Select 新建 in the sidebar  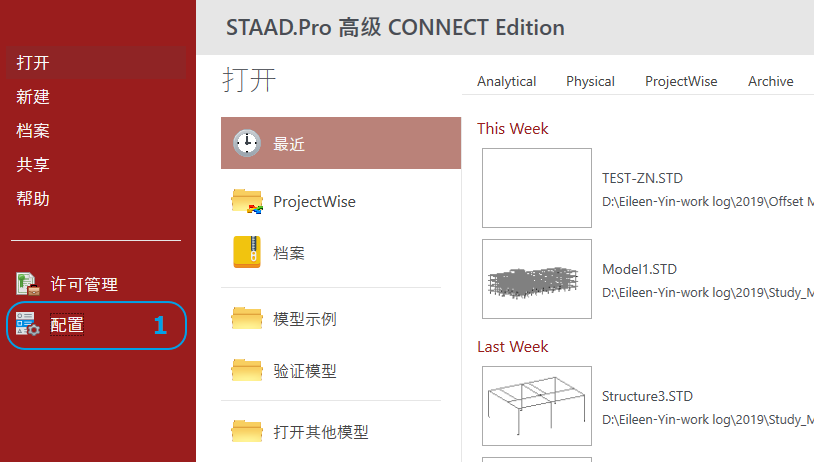[34, 97]
